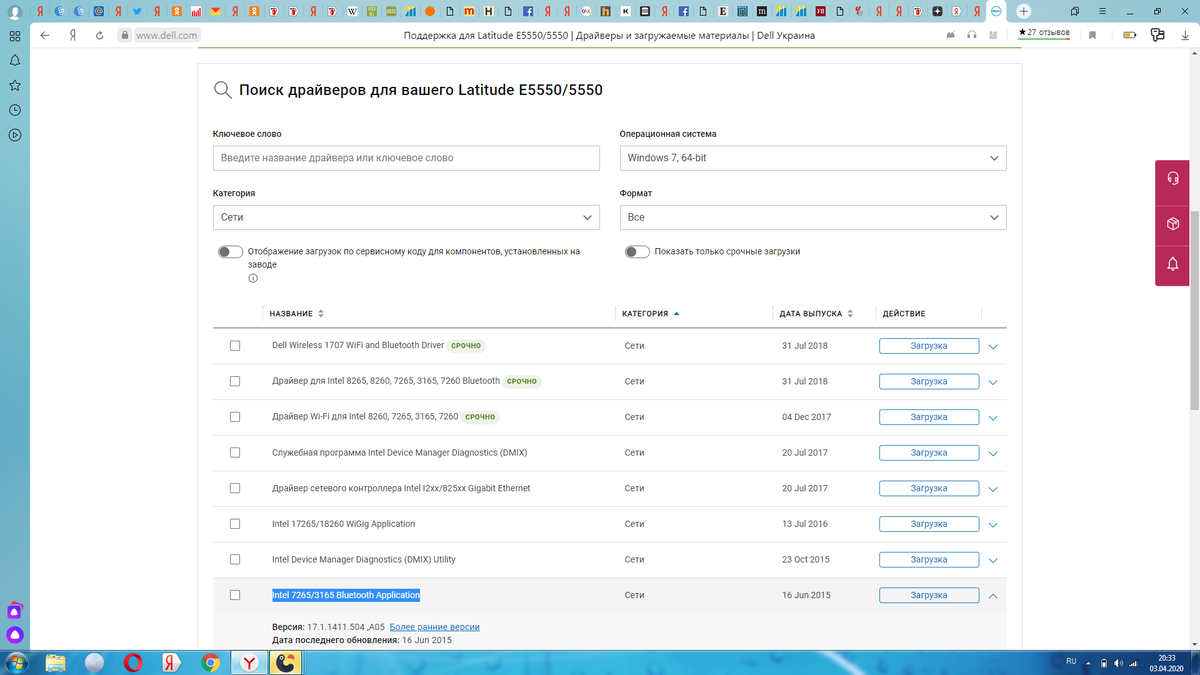Open Opera from the taskbar

[x=133, y=662]
